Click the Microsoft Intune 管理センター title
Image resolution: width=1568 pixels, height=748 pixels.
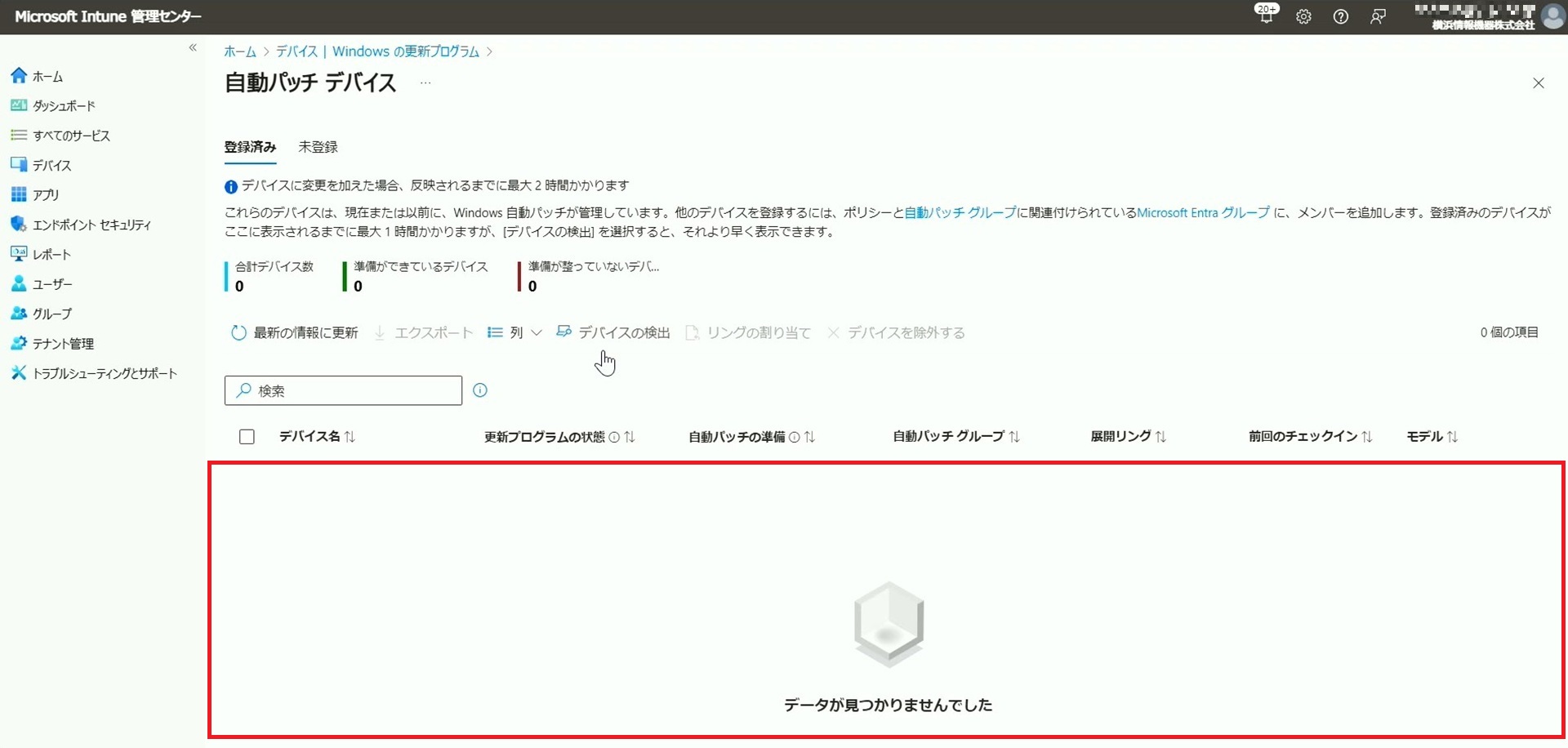point(108,16)
